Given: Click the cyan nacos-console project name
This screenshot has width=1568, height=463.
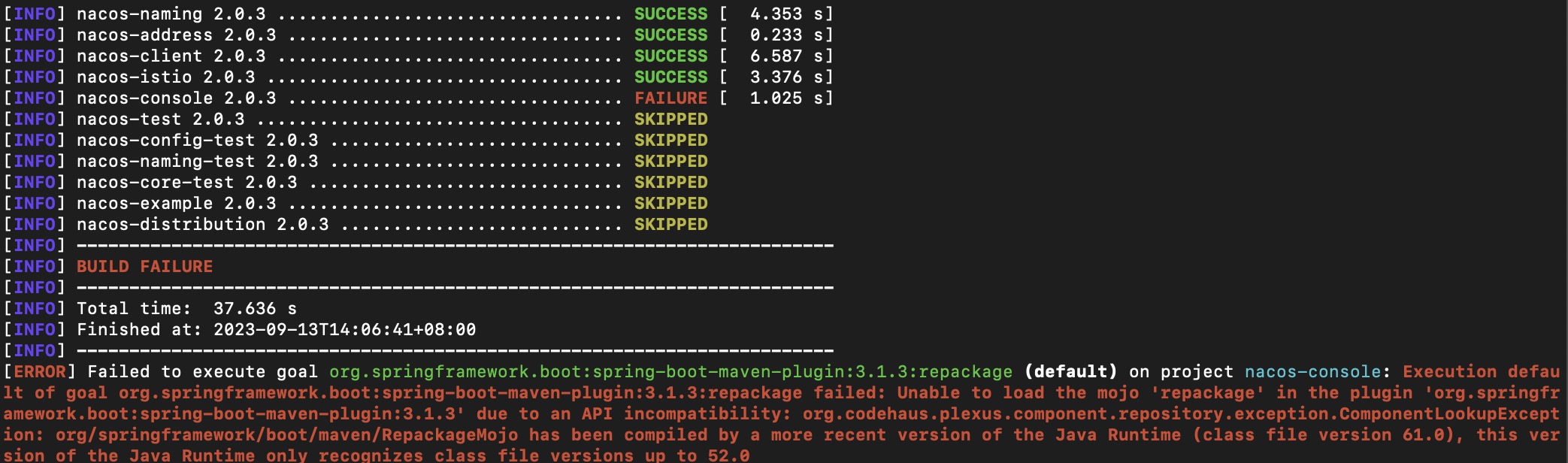Looking at the screenshot, I should tap(1312, 372).
